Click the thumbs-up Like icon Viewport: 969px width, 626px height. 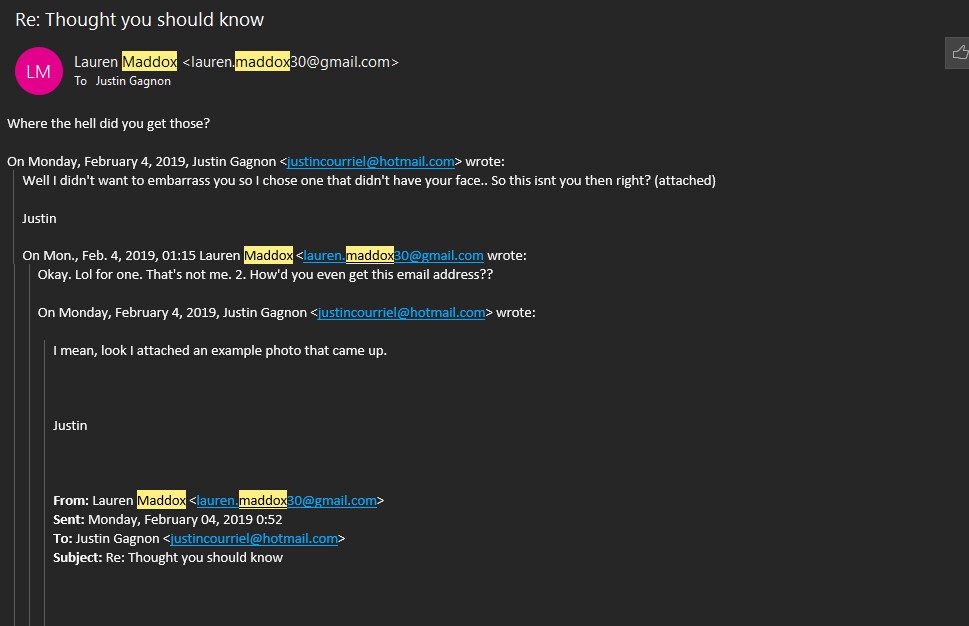(959, 53)
